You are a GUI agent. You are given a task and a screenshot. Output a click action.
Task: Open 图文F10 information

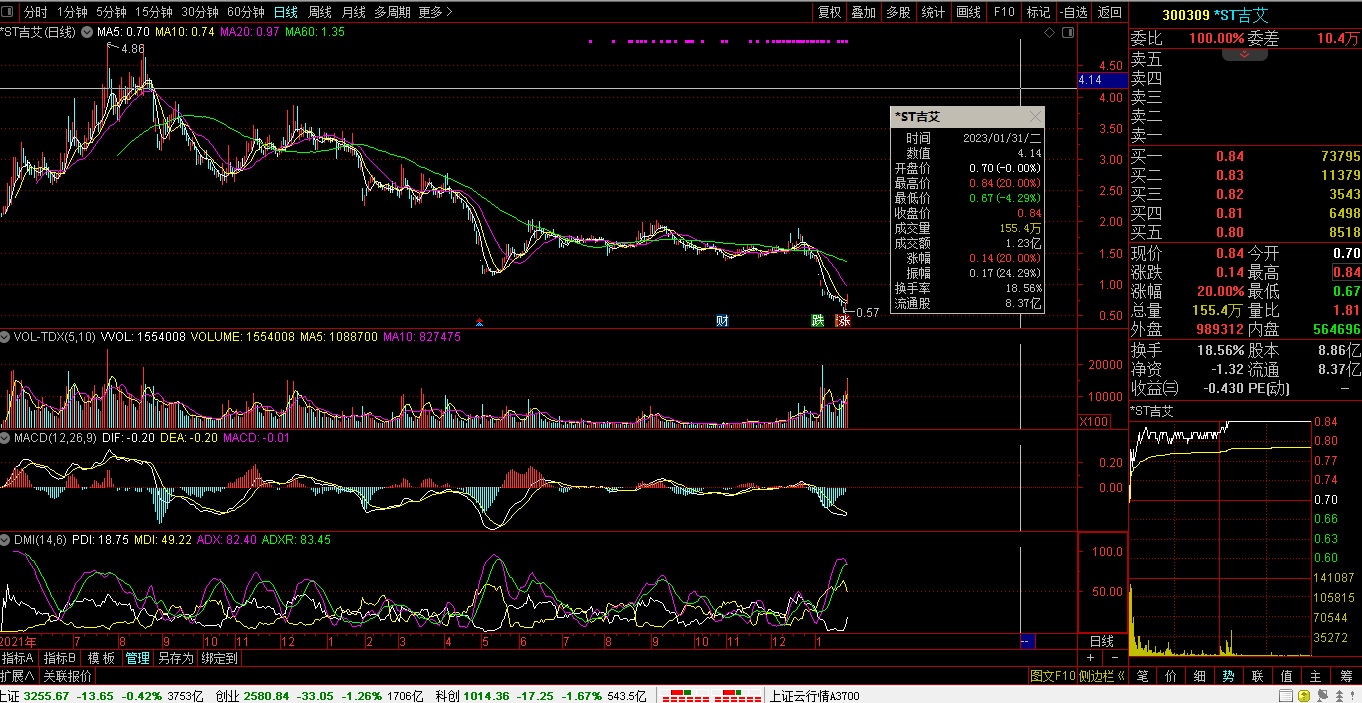[1052, 676]
